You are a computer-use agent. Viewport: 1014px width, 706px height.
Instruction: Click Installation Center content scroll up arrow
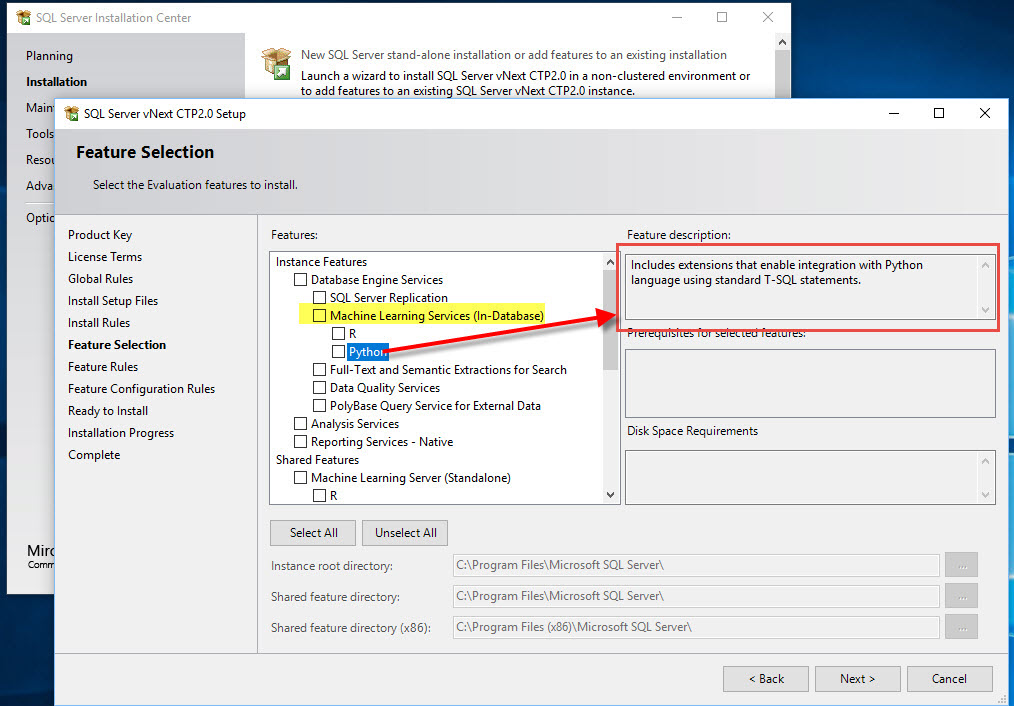pos(782,43)
